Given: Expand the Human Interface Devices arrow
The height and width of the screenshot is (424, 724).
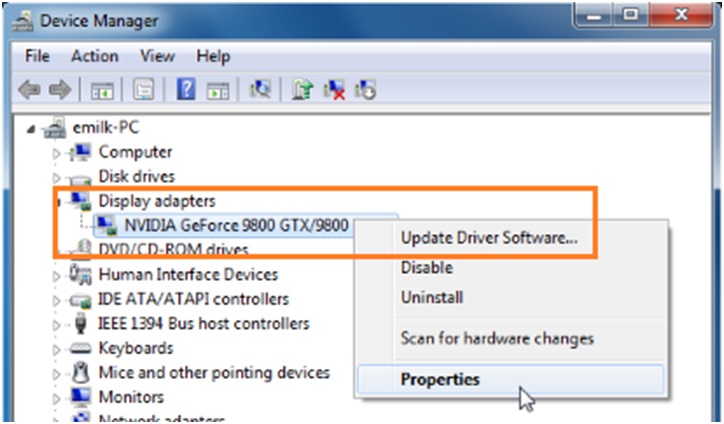Looking at the screenshot, I should 56,276.
